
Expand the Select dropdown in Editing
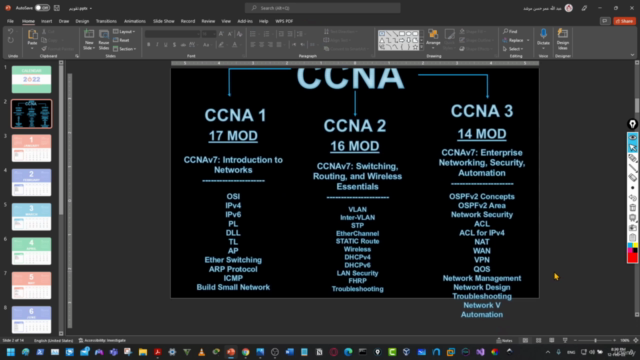coord(513,49)
